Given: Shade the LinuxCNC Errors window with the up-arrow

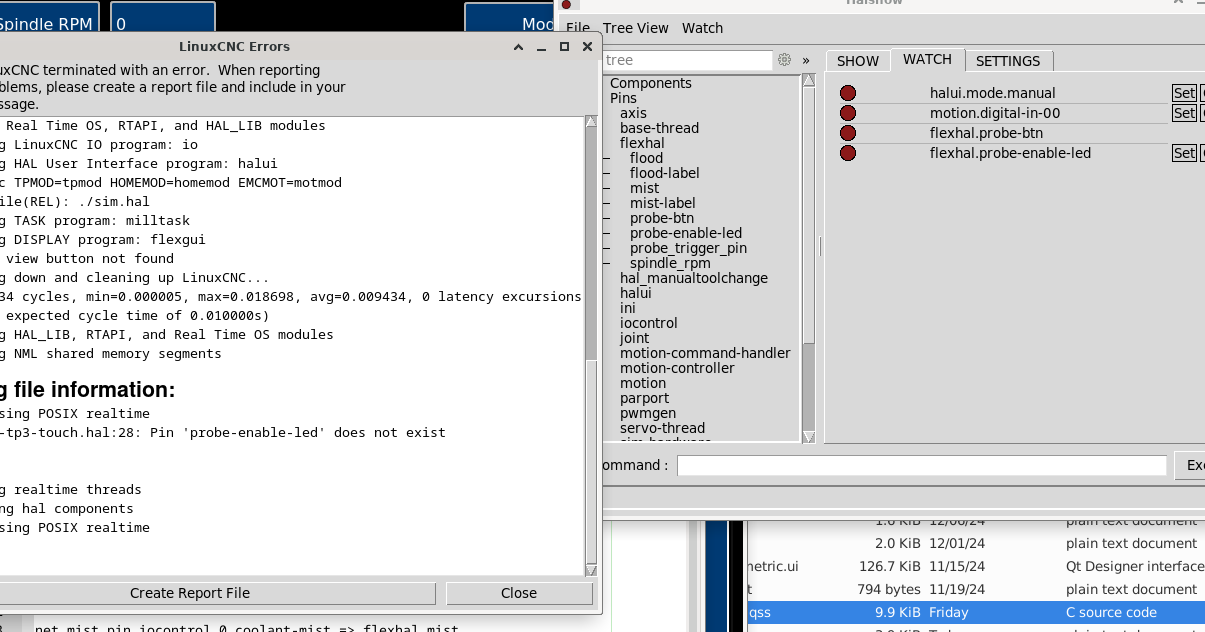Looking at the screenshot, I should [519, 47].
